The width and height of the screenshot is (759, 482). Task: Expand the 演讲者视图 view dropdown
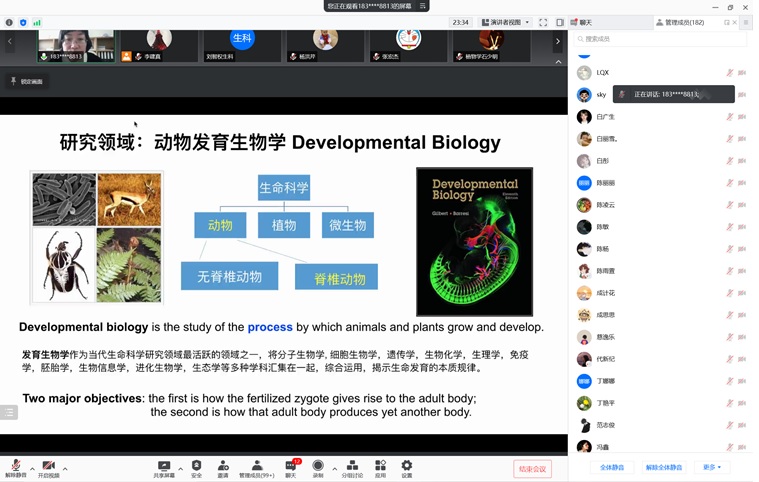coord(506,22)
